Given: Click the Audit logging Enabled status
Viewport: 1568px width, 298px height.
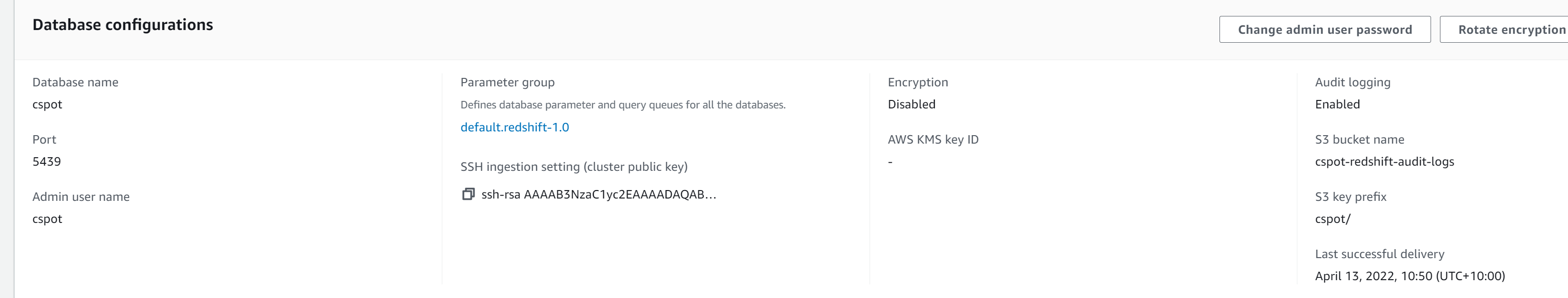Looking at the screenshot, I should click(x=1336, y=104).
